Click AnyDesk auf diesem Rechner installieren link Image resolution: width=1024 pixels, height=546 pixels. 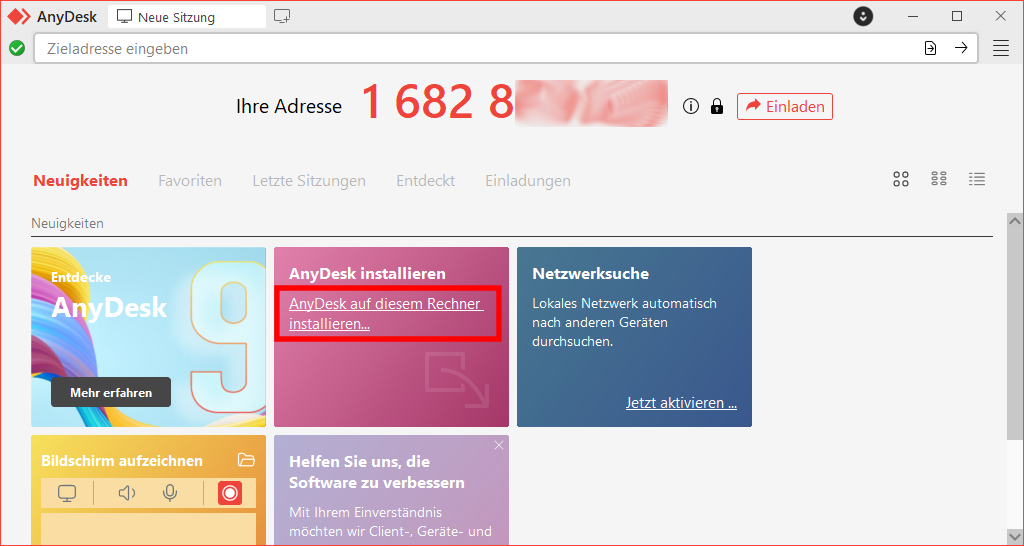coord(387,313)
